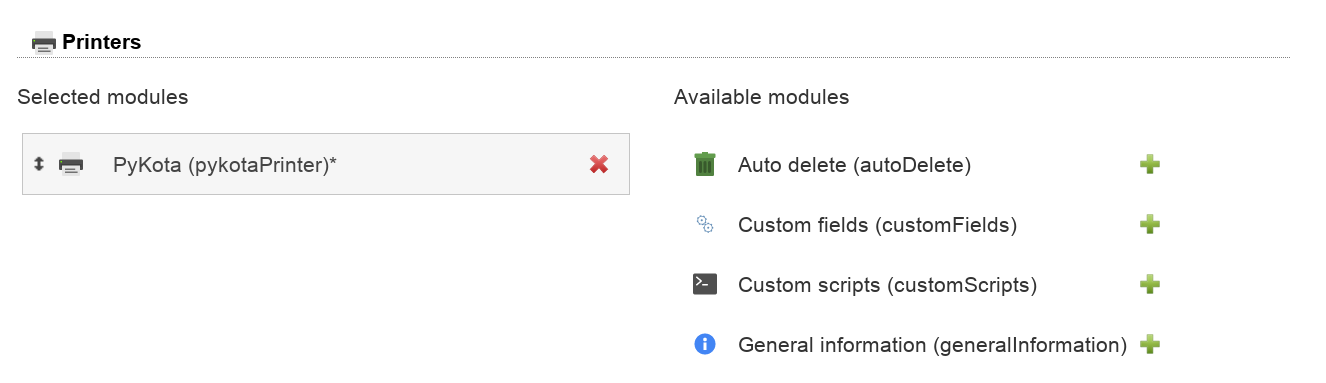
Task: Click the green trash Auto delete icon
Action: [705, 164]
